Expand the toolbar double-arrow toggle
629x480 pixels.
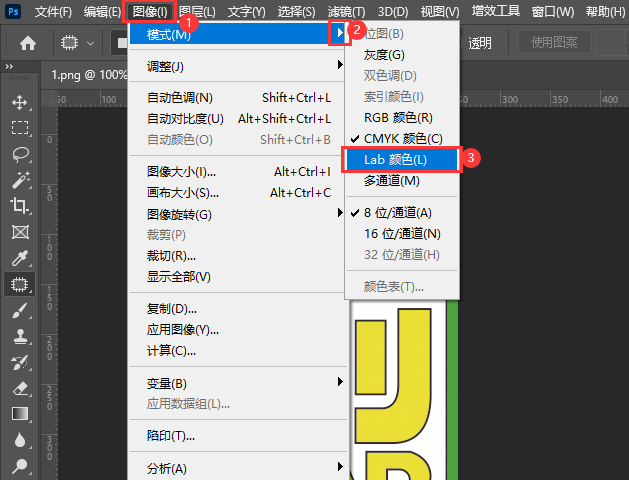tap(9, 67)
